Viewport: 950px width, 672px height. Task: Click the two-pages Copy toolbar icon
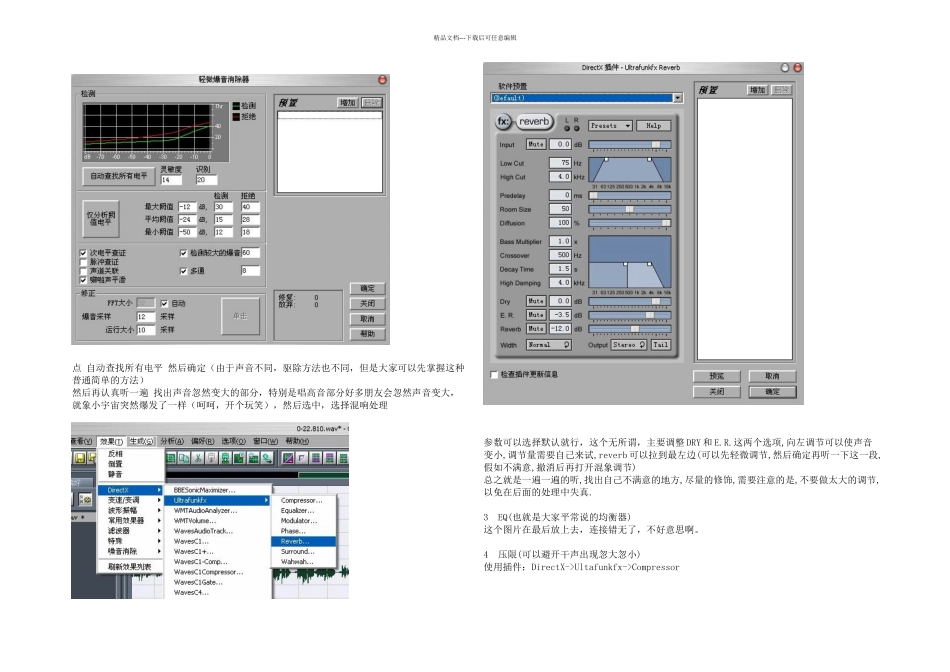click(184, 458)
